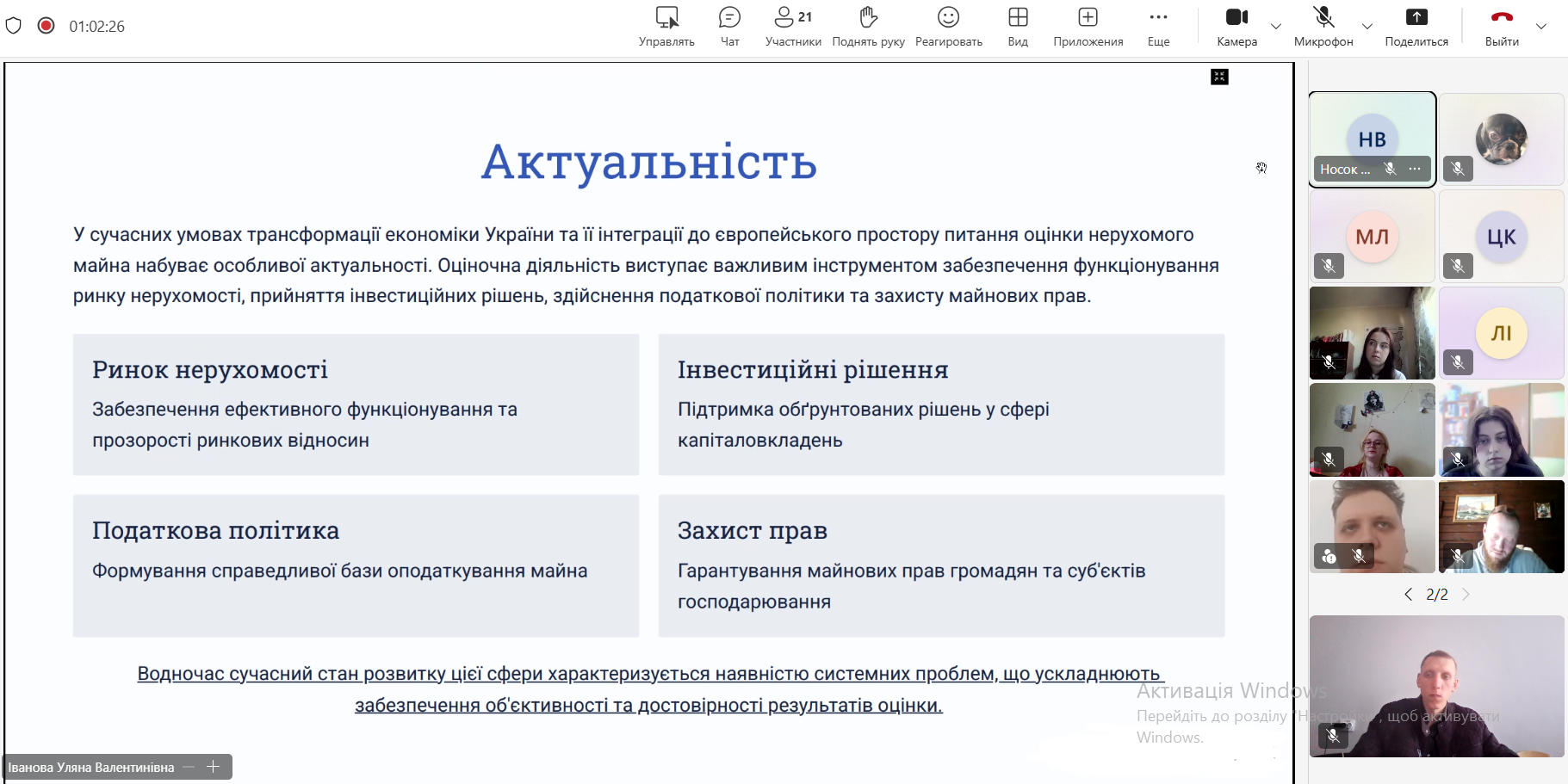Viewport: 1568px width, 784px height.
Task: Open the Чат (Chat) panel
Action: [729, 26]
